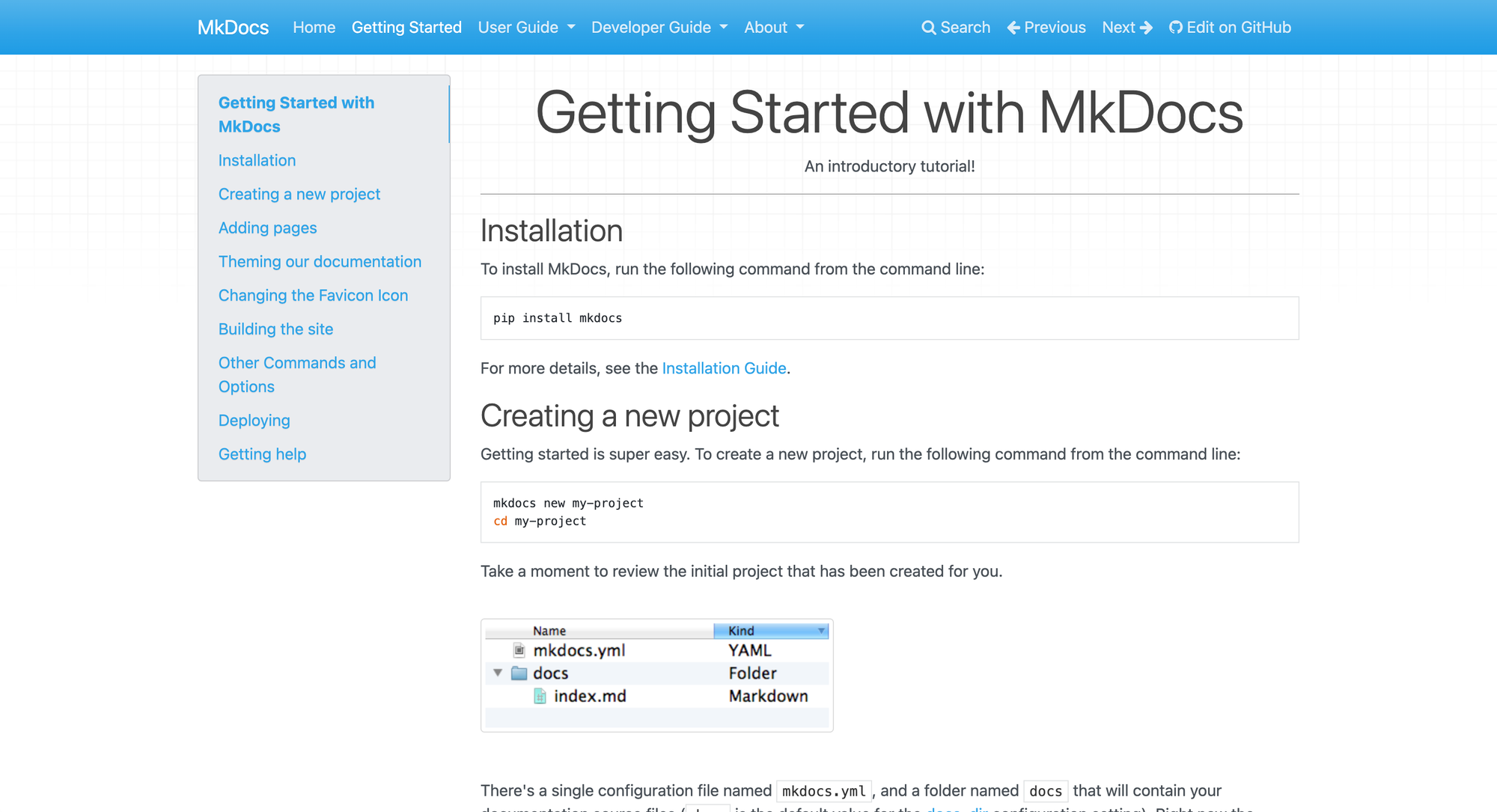The width and height of the screenshot is (1497, 812).
Task: Open the Installation Guide link
Action: click(x=723, y=368)
